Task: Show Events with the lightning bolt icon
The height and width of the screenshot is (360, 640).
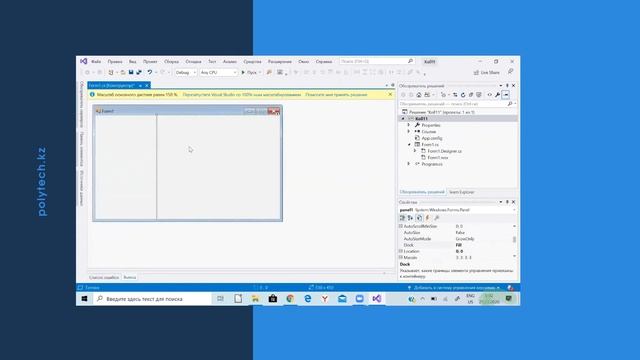Action: [427, 218]
